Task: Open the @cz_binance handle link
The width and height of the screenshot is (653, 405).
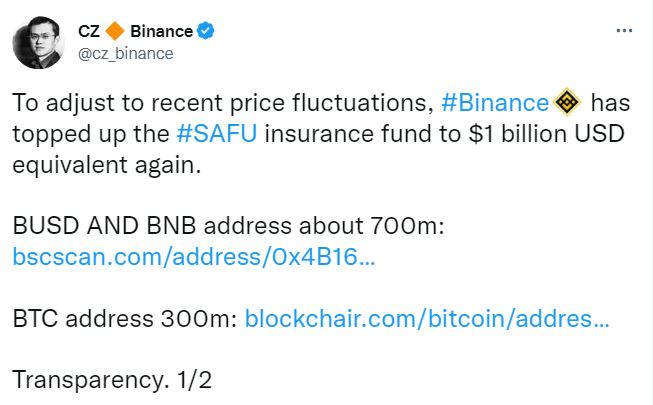Action: (x=125, y=53)
